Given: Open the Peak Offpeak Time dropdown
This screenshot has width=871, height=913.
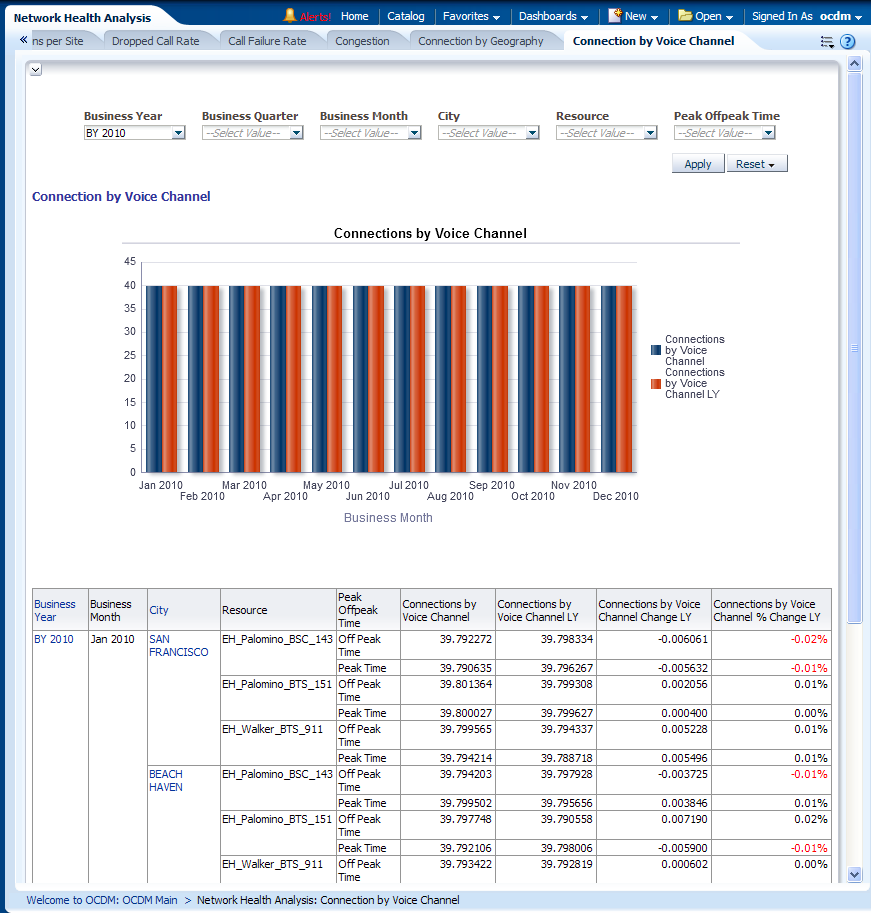Looking at the screenshot, I should point(768,133).
